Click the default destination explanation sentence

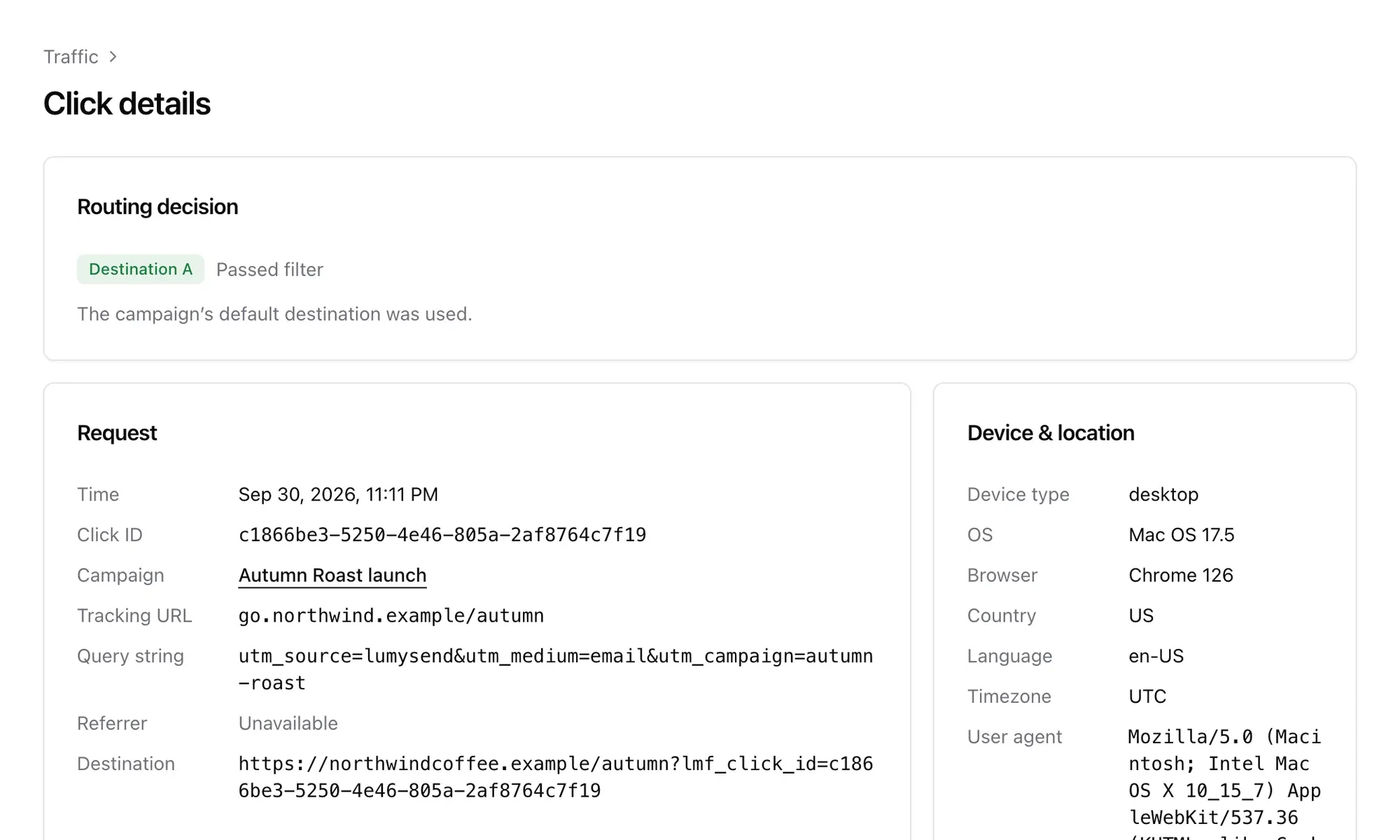tap(274, 314)
